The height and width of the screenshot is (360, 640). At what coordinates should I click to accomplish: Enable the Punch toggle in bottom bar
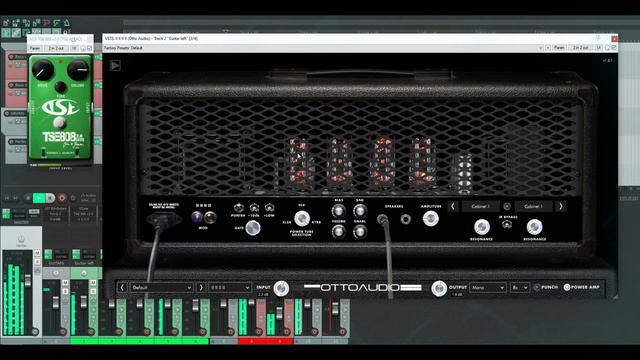point(537,287)
